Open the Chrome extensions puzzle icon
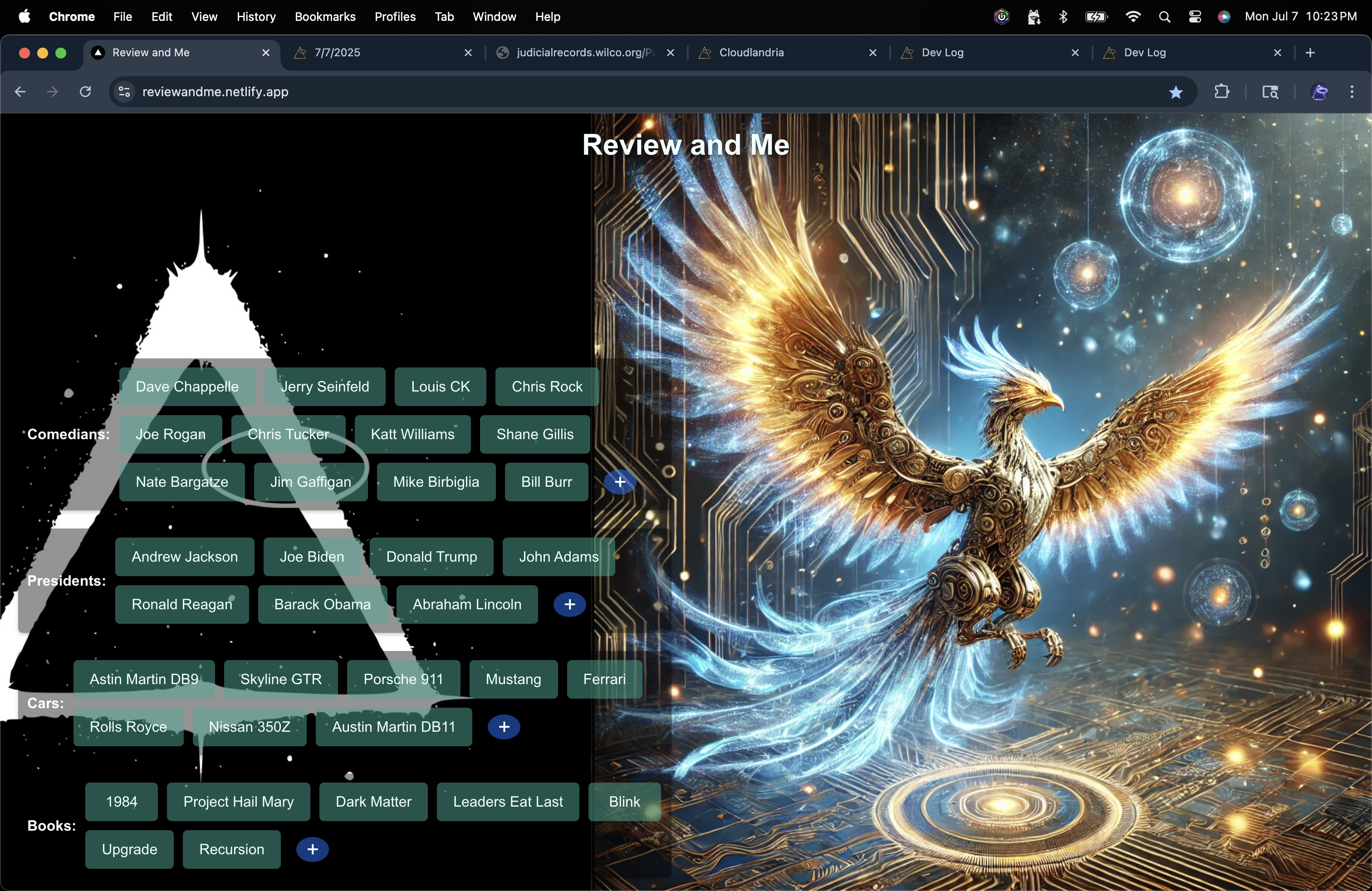The image size is (1372, 891). (1221, 92)
